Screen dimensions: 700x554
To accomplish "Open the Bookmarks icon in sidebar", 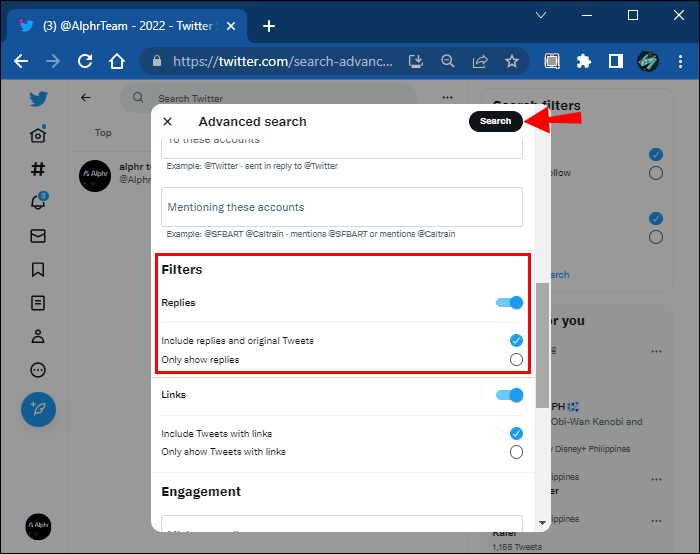I will tap(38, 270).
